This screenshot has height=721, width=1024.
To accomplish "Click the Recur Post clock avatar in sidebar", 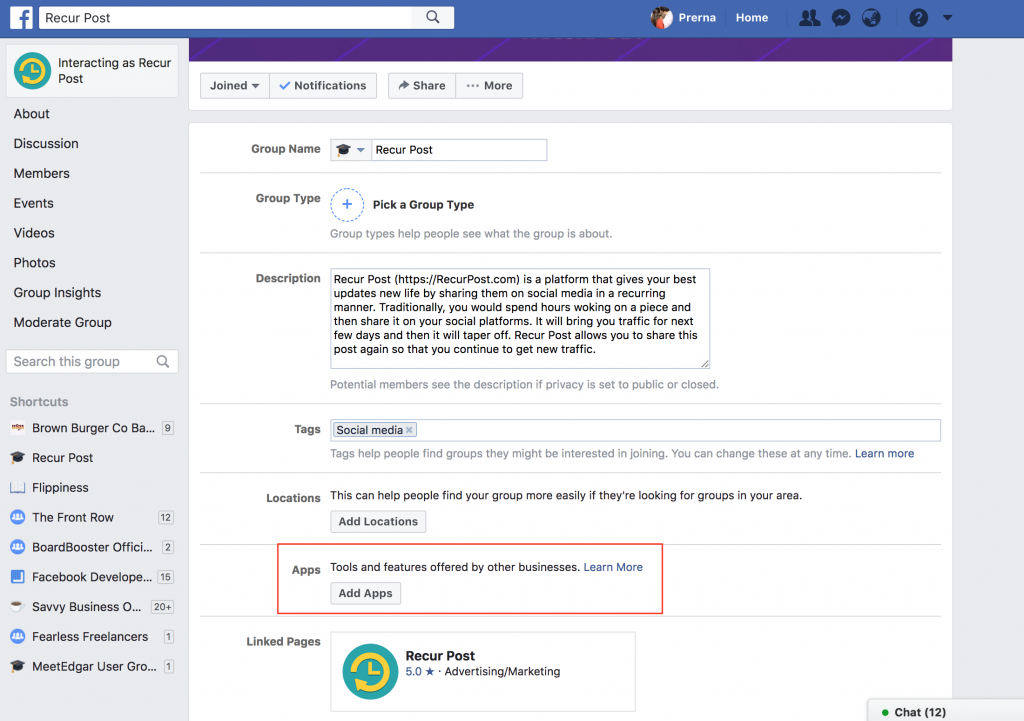I will pos(32,71).
